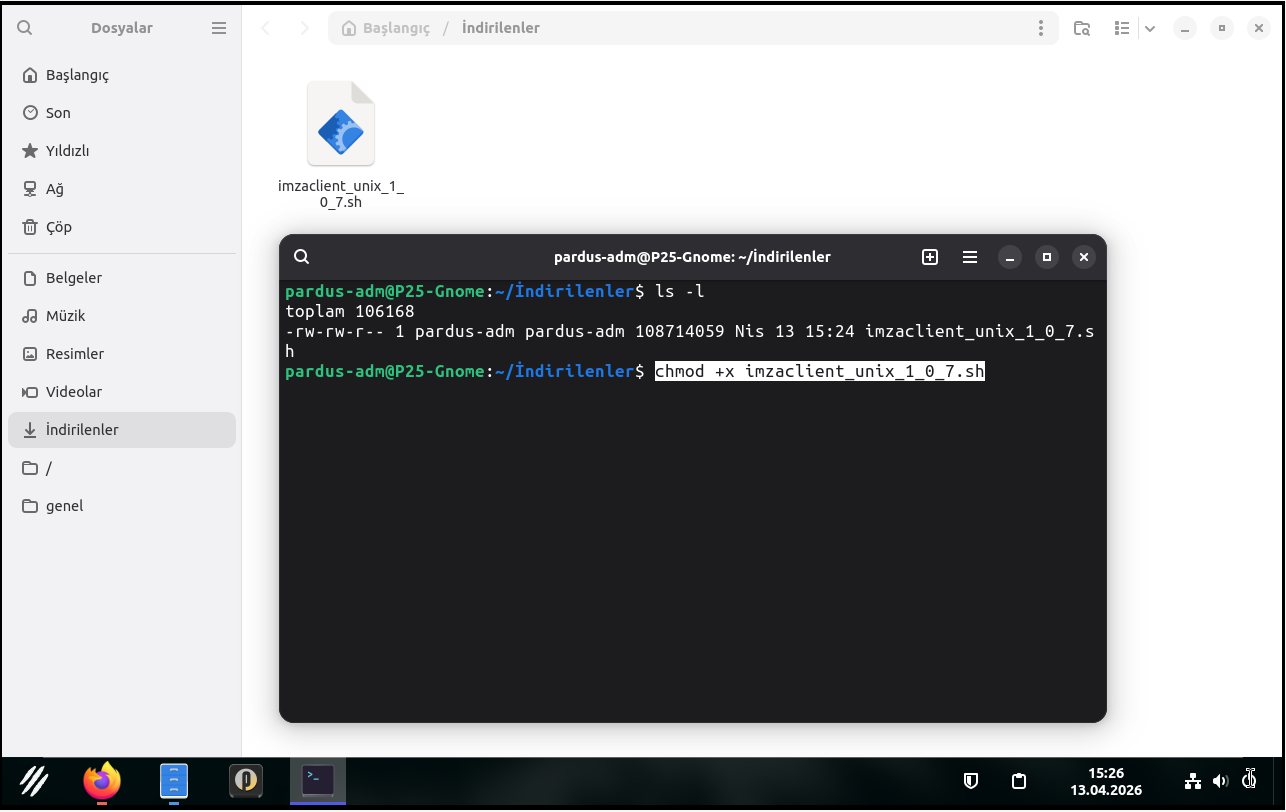Maximize the terminal window
The height and width of the screenshot is (812, 1286).
(1047, 257)
